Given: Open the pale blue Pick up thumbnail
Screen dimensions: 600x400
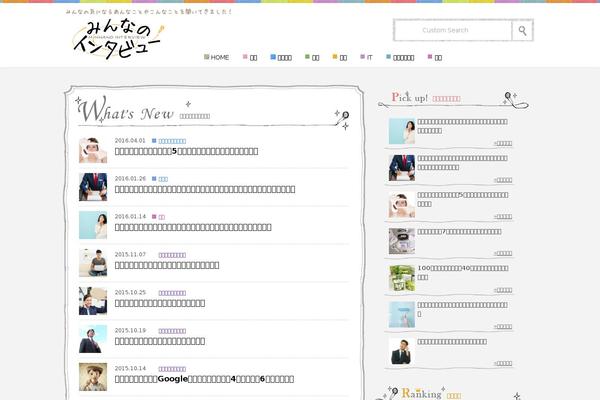Looking at the screenshot, I should 402,315.
